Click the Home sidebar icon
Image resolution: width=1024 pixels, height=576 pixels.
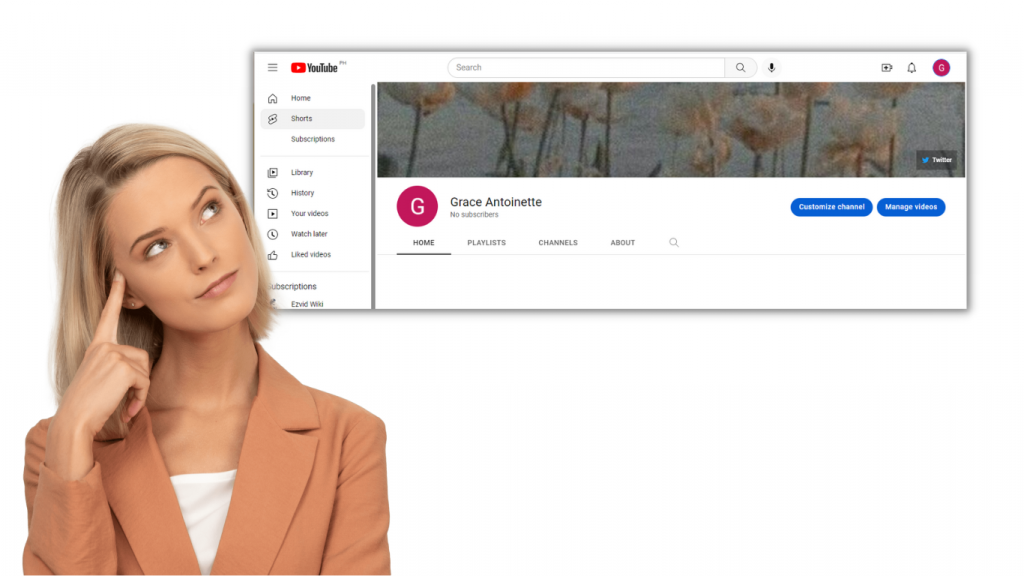point(272,99)
